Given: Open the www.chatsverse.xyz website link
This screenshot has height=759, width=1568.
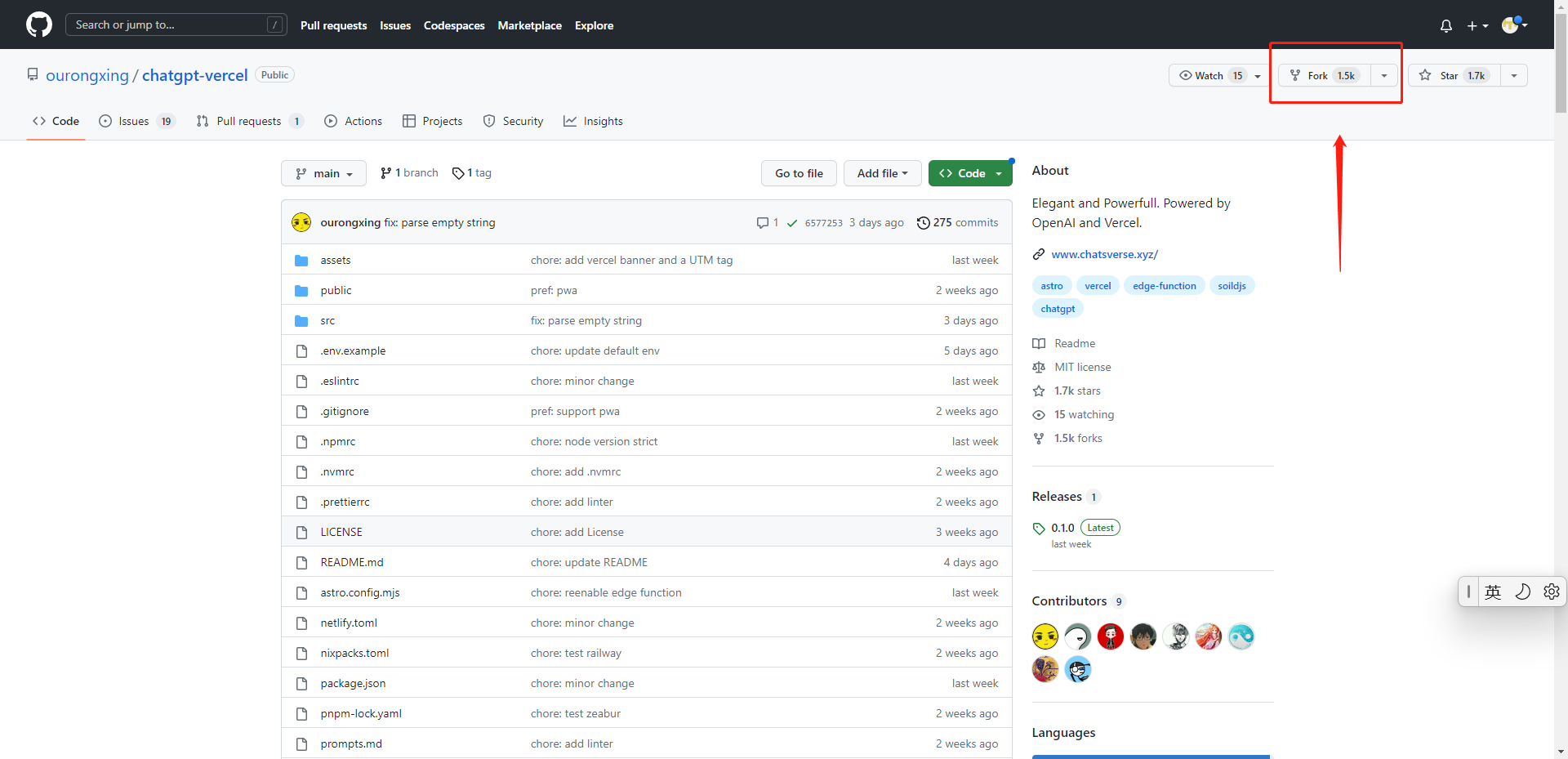Looking at the screenshot, I should tap(1104, 254).
